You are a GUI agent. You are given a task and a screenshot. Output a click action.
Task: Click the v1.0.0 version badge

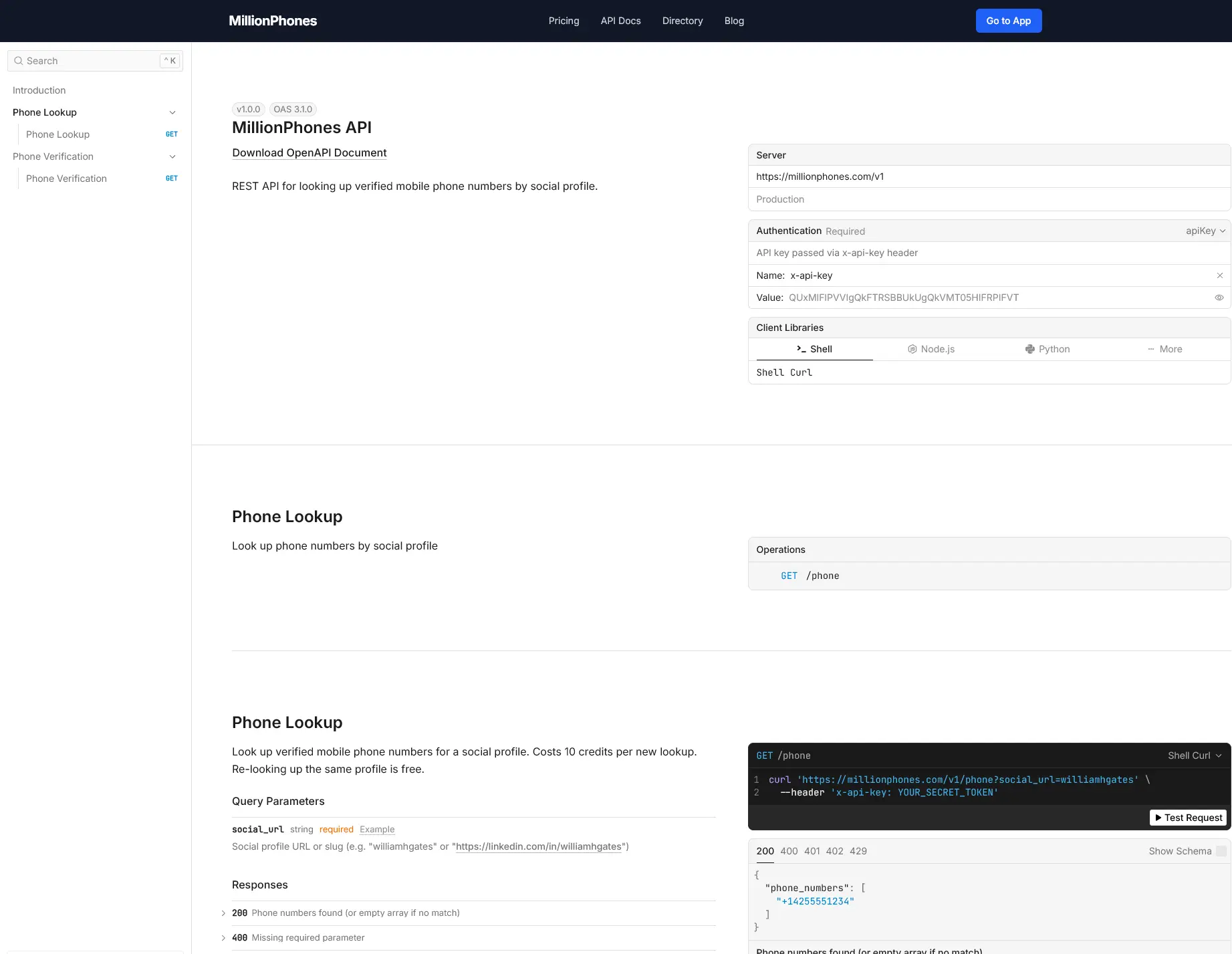[249, 109]
